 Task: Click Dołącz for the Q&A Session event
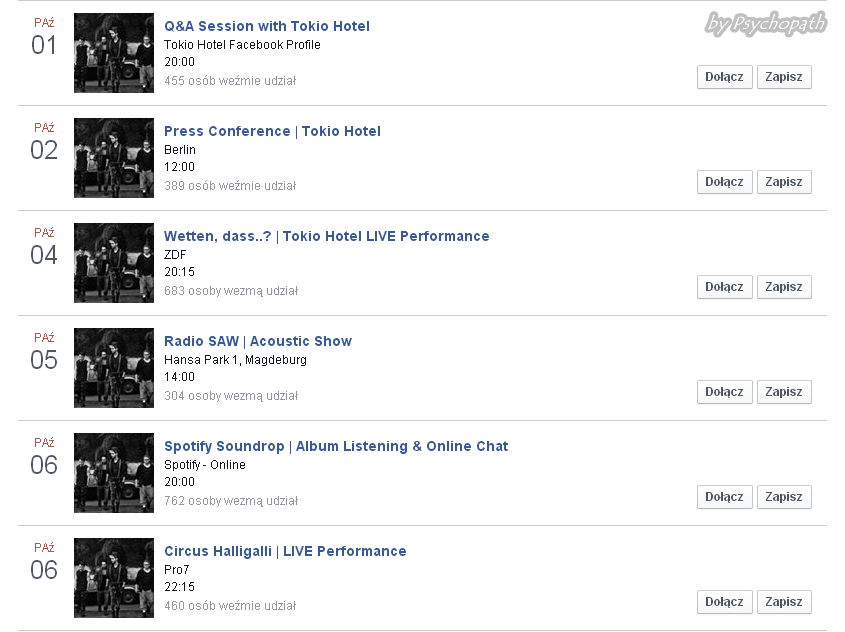tap(724, 77)
